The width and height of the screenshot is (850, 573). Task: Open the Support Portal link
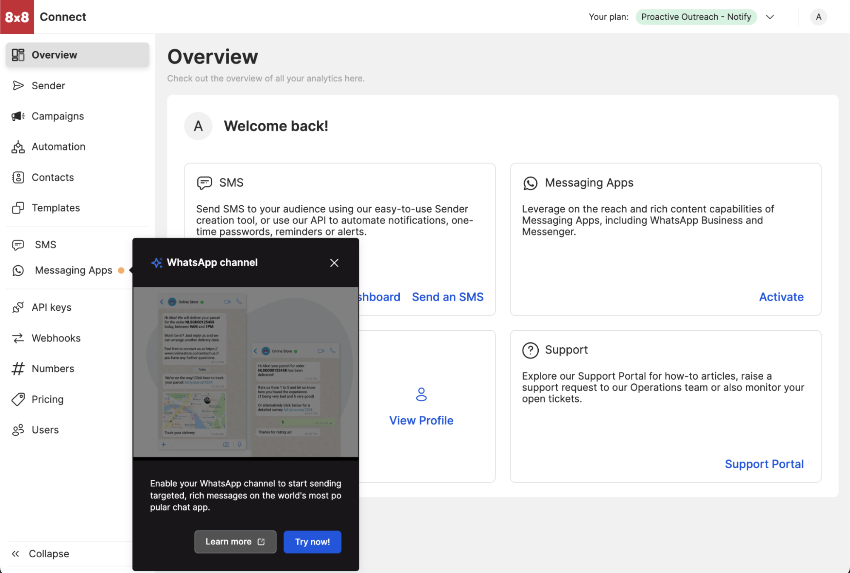tap(764, 464)
